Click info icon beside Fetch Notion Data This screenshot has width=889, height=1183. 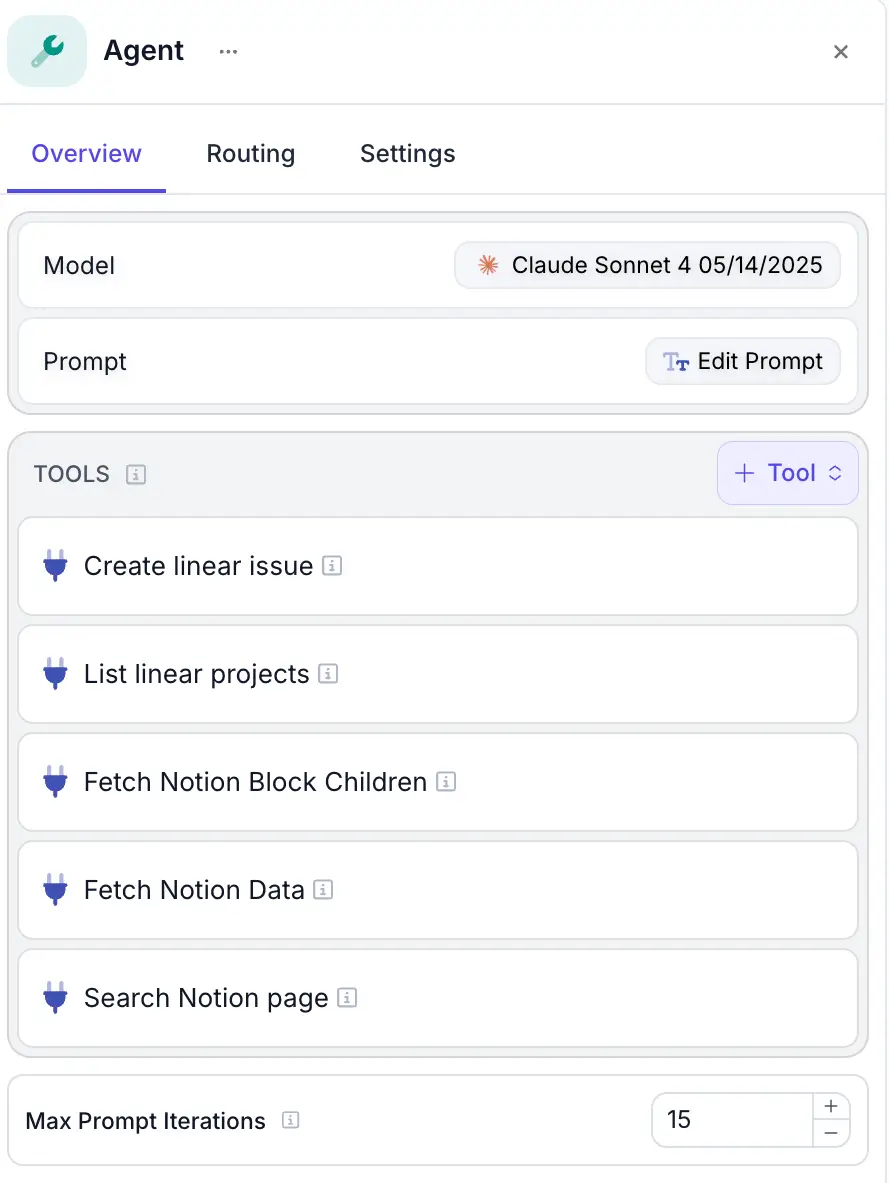pos(323,890)
